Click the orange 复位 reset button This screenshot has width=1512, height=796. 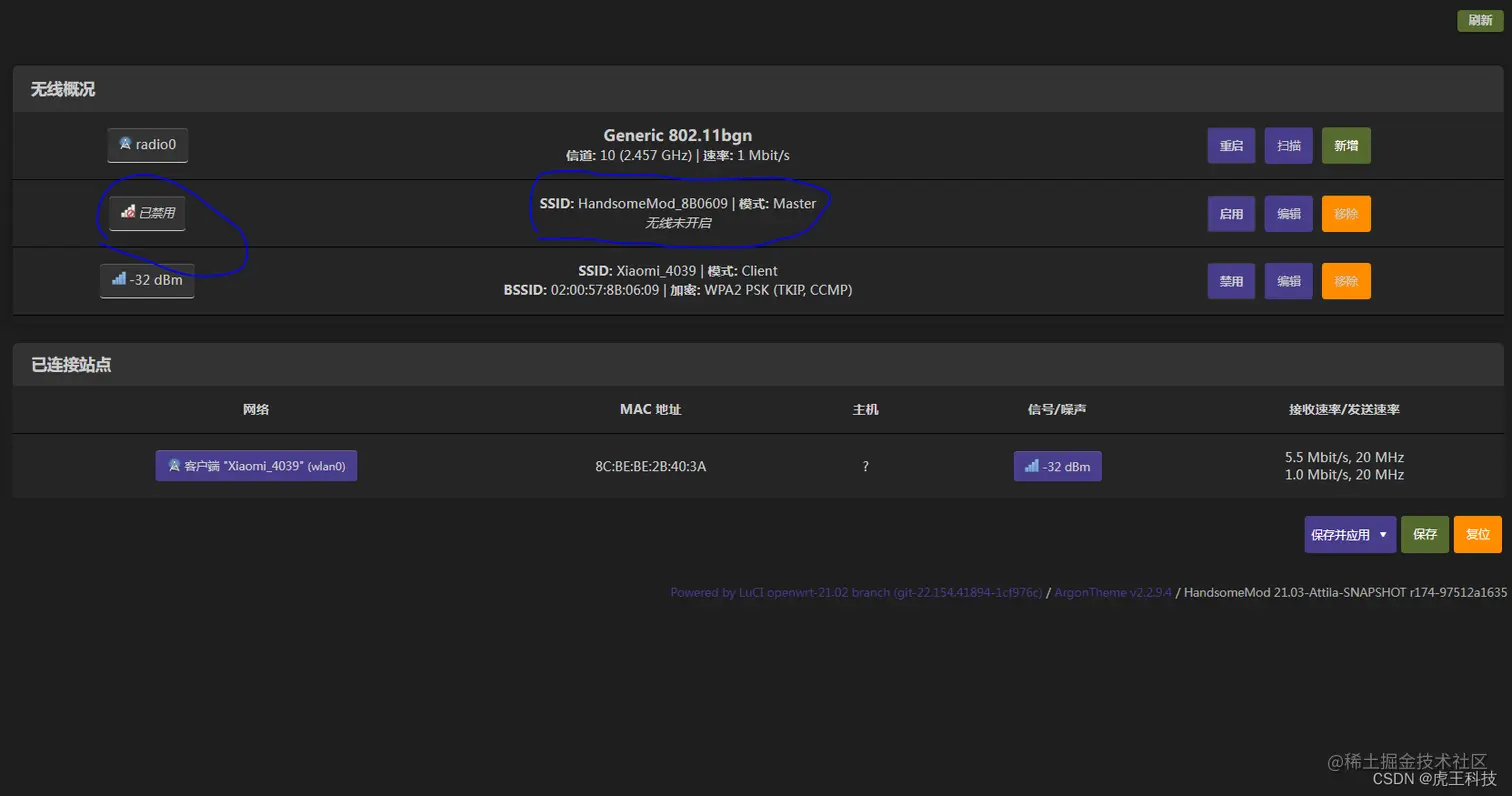click(x=1478, y=535)
